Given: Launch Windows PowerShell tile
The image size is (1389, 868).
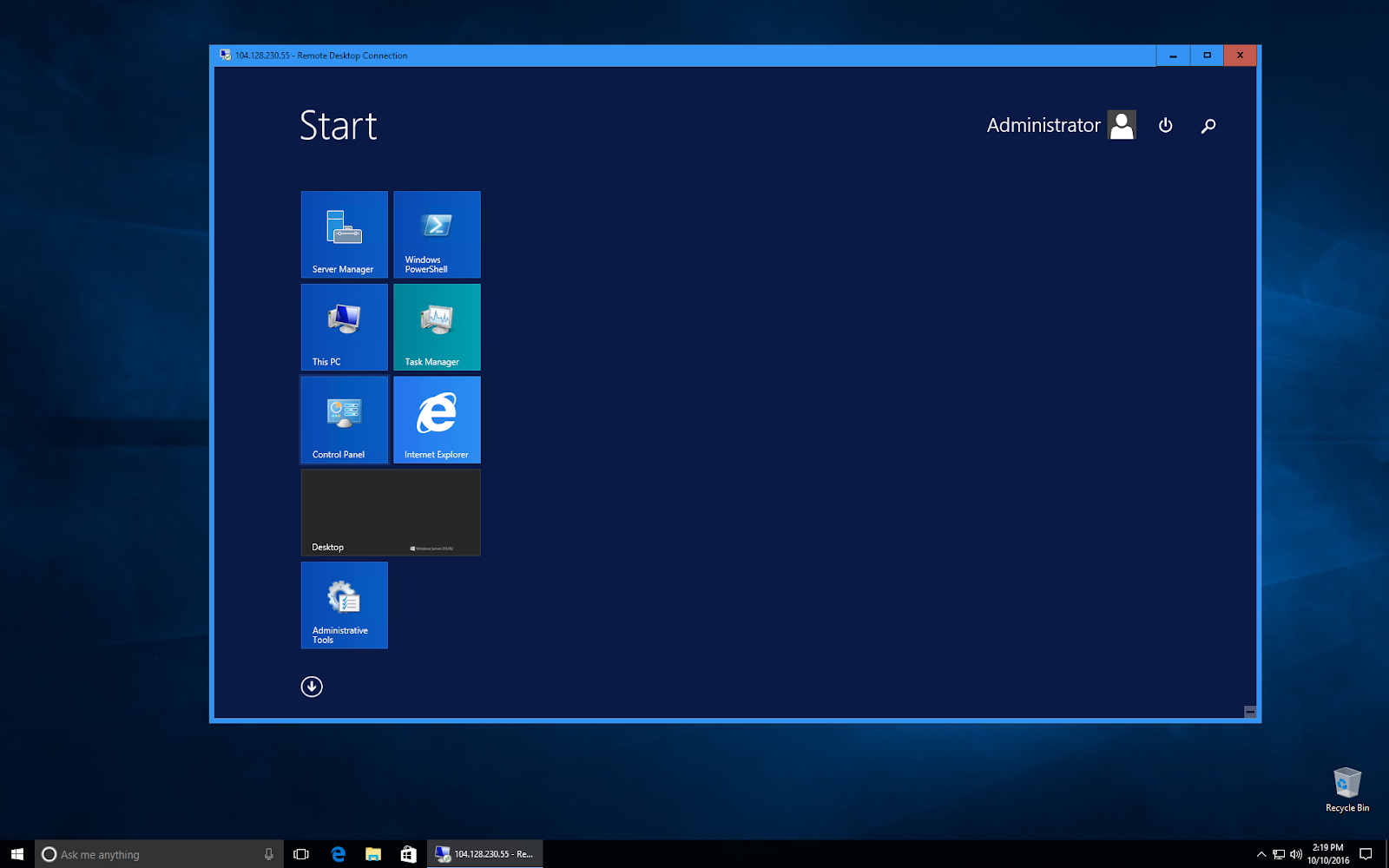Looking at the screenshot, I should pyautogui.click(x=437, y=234).
